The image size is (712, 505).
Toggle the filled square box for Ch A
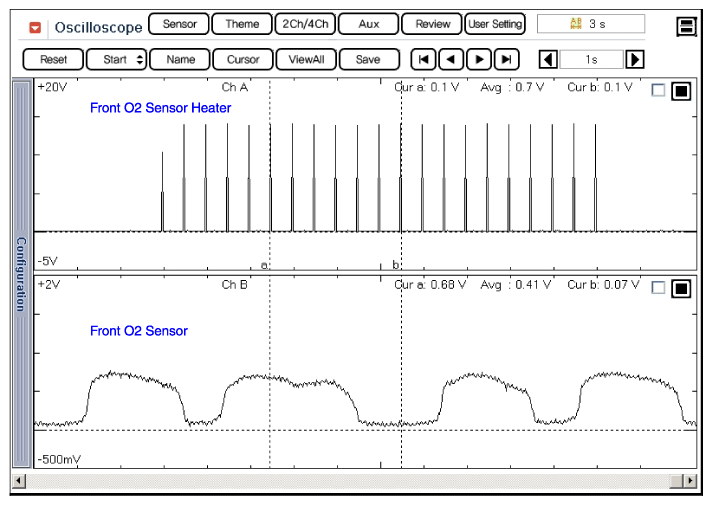(681, 91)
